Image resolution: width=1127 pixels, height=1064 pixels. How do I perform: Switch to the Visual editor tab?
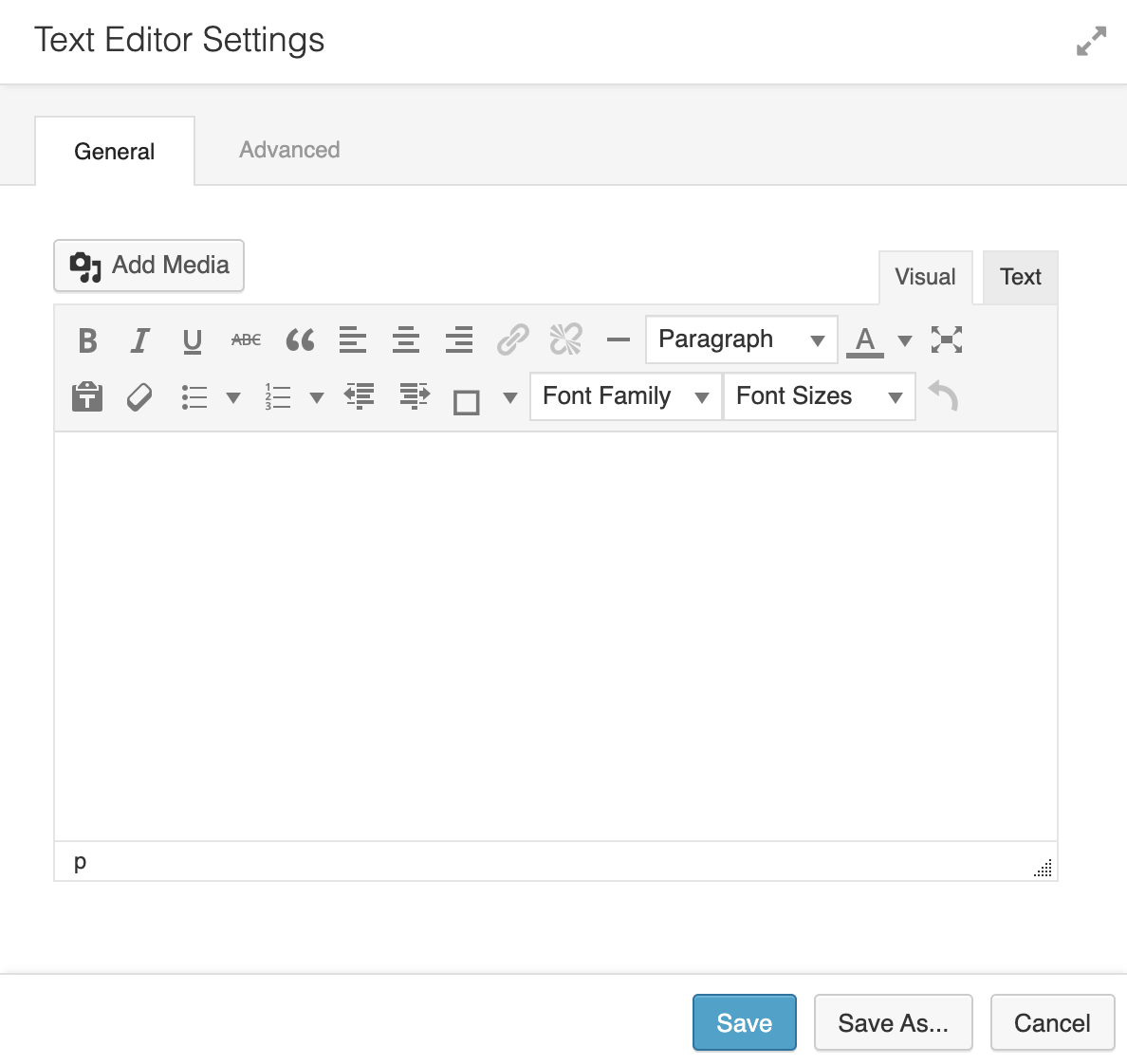coord(925,277)
